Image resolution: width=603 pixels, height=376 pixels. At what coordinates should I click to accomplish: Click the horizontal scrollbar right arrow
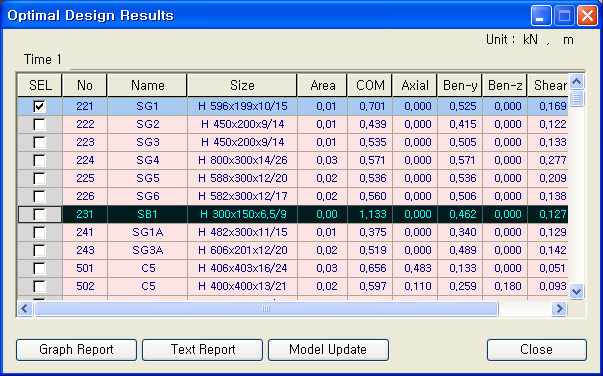[560, 308]
